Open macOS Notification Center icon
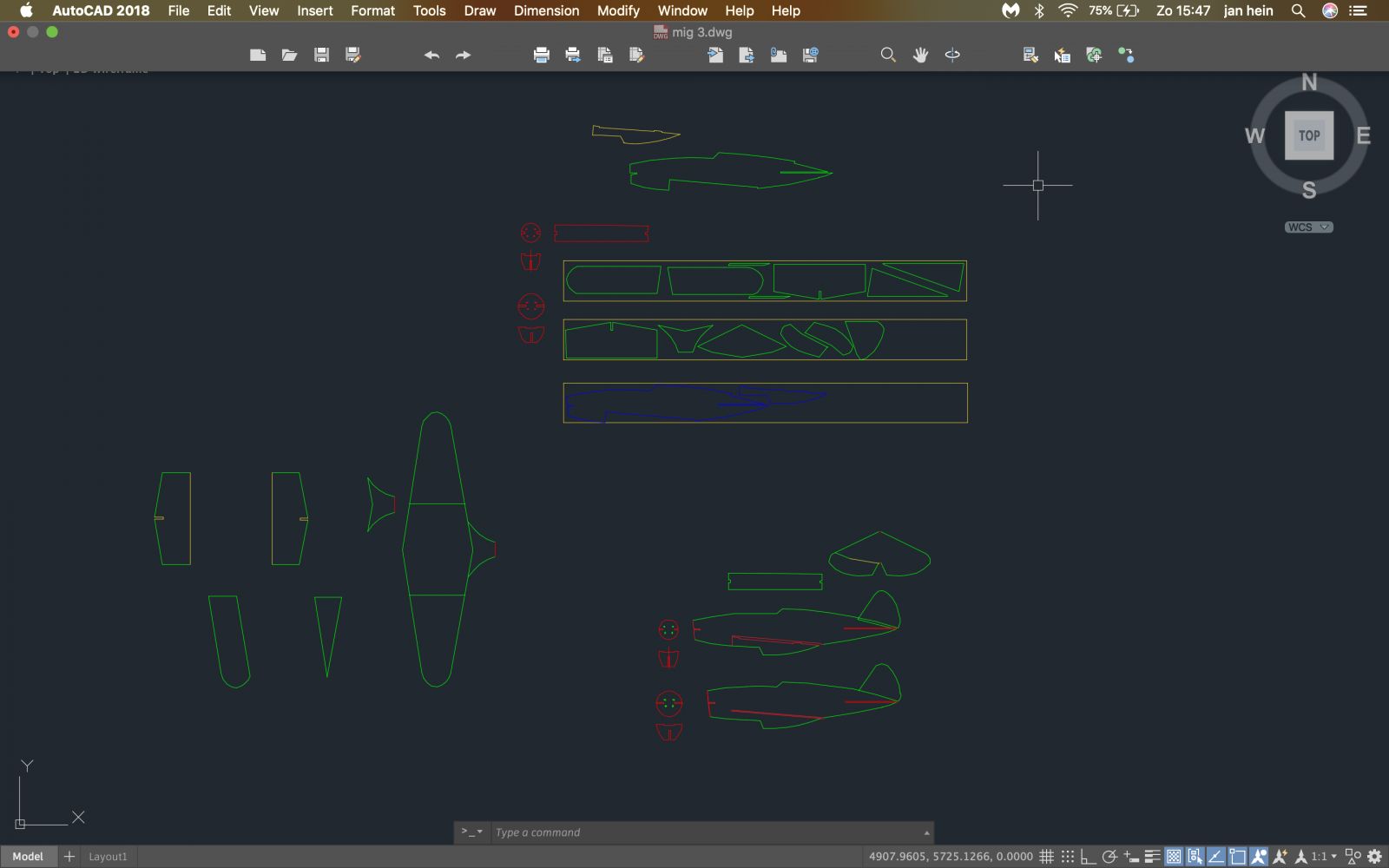 (x=1358, y=10)
